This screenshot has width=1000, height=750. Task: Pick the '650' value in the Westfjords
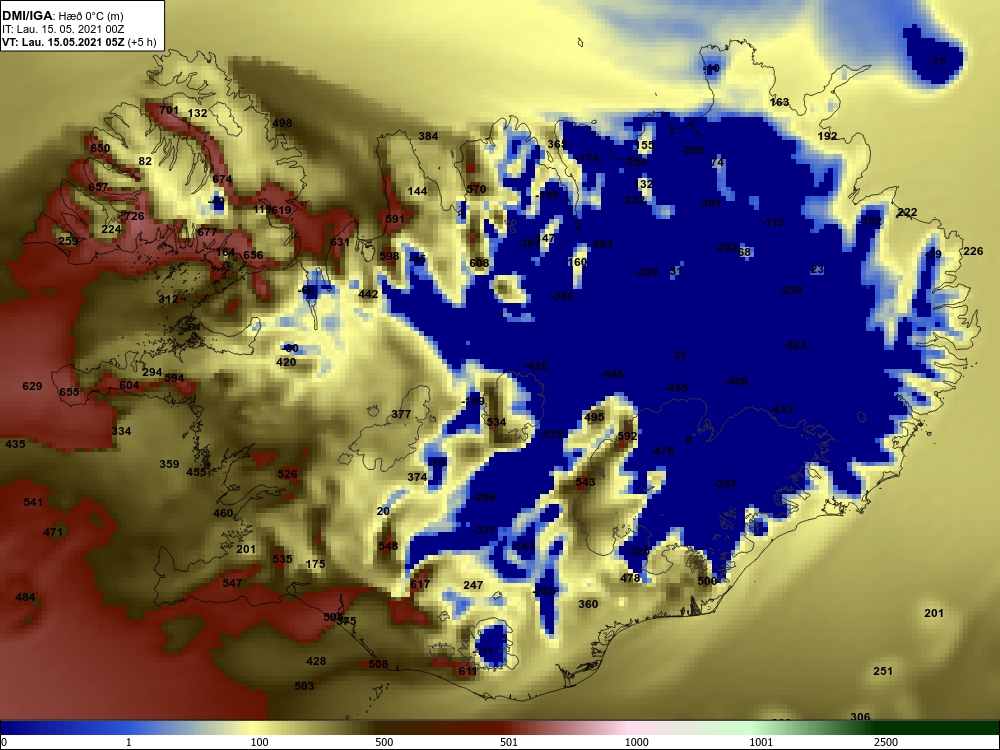[x=99, y=148]
